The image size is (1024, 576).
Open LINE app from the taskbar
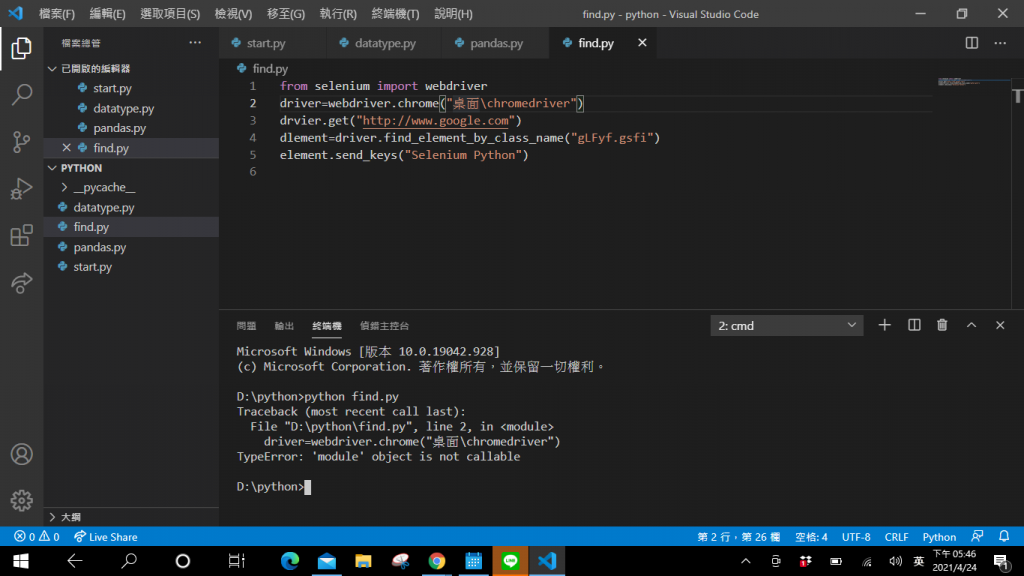click(x=510, y=561)
